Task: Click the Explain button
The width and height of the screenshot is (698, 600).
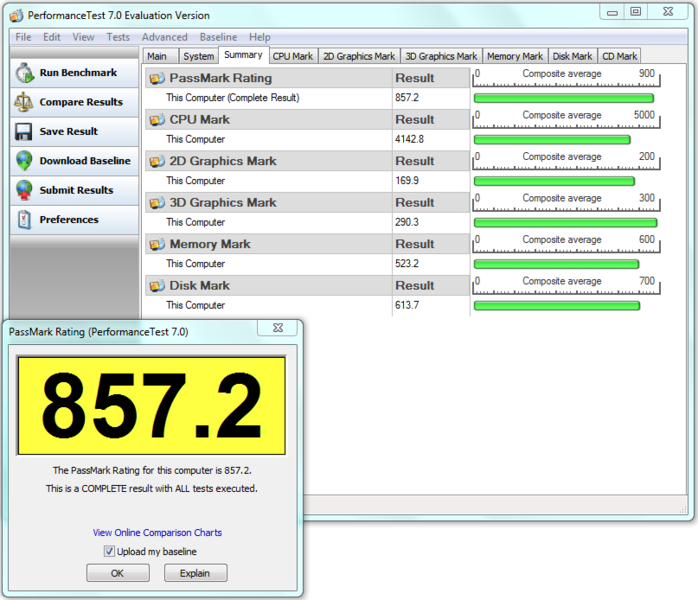Action: click(195, 573)
